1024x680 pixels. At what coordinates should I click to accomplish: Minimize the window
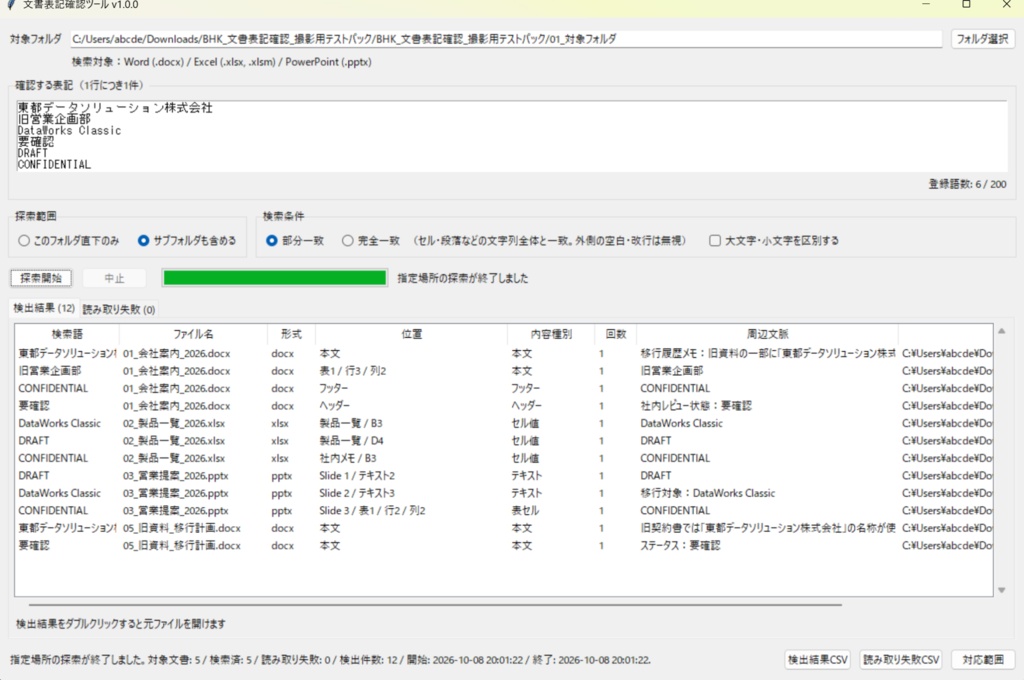click(926, 5)
